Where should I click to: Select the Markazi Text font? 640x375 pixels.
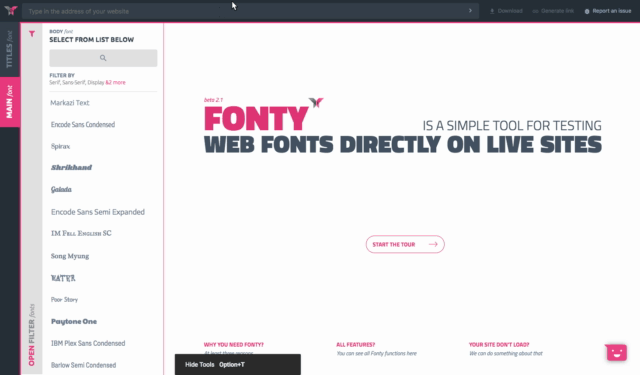coord(70,103)
